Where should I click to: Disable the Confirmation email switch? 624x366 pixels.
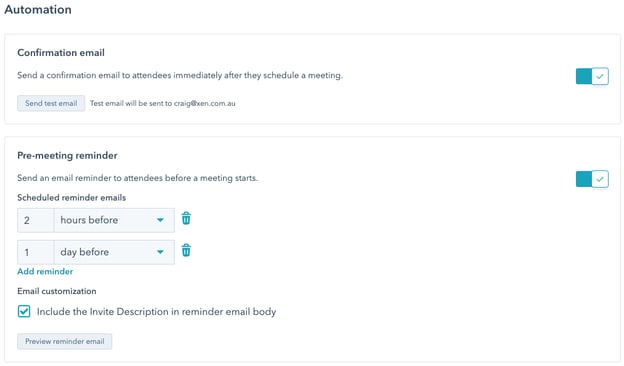[x=592, y=76]
